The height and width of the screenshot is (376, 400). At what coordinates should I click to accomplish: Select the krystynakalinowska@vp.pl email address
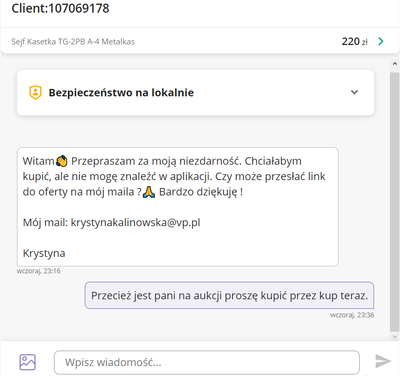(x=135, y=222)
